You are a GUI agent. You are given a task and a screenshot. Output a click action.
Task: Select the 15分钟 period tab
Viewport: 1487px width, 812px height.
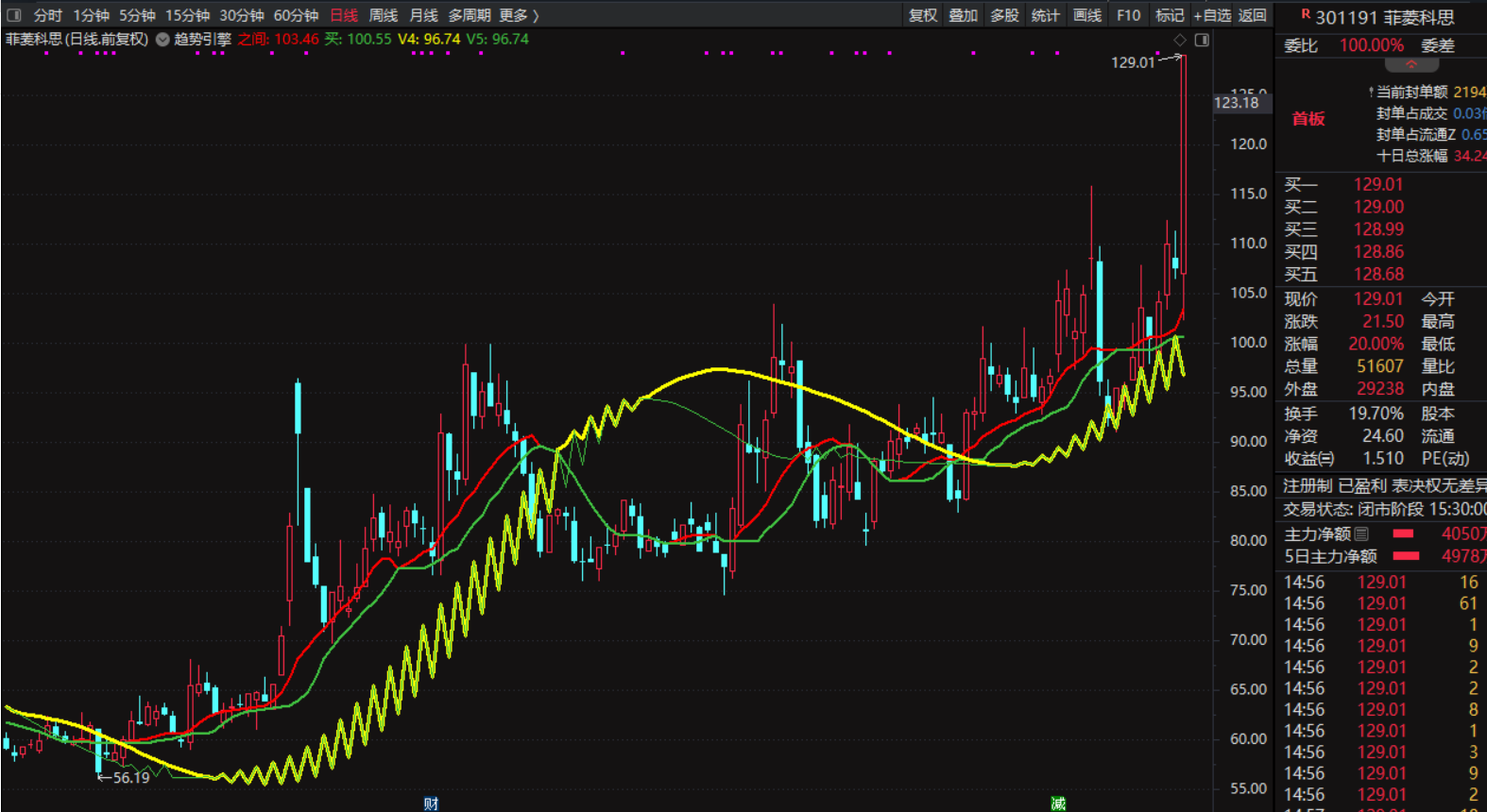coord(187,15)
